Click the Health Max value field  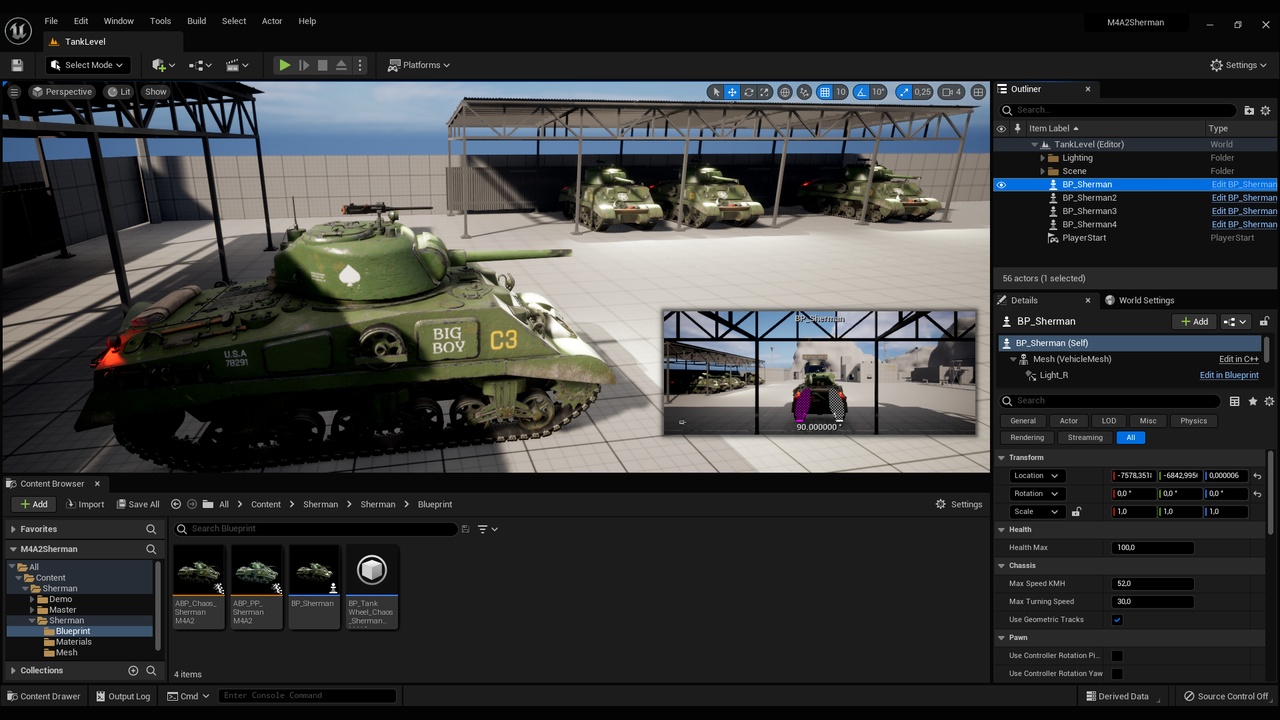(1152, 548)
